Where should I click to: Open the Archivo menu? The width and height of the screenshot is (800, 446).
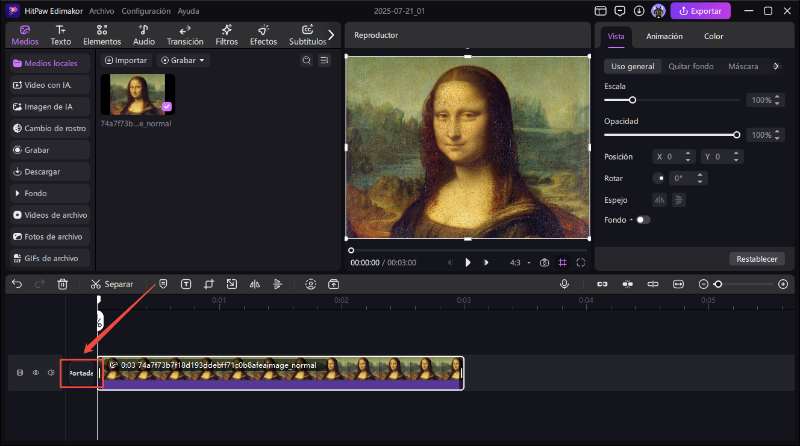click(101, 10)
